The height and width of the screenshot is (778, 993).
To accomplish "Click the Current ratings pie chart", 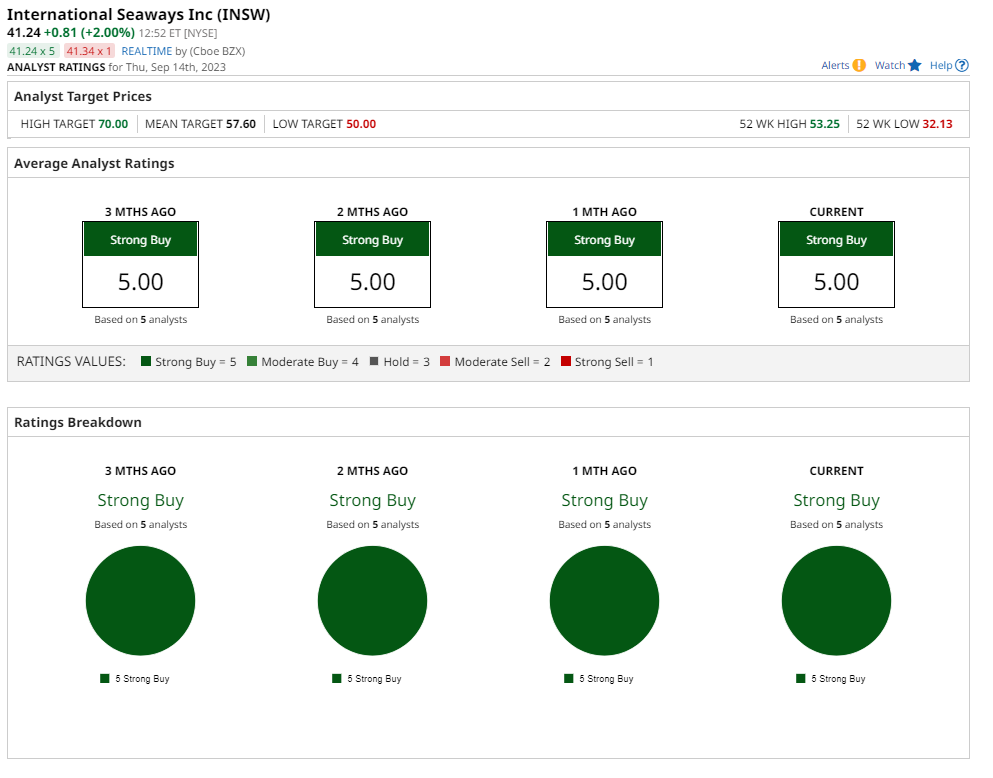I will coord(836,601).
